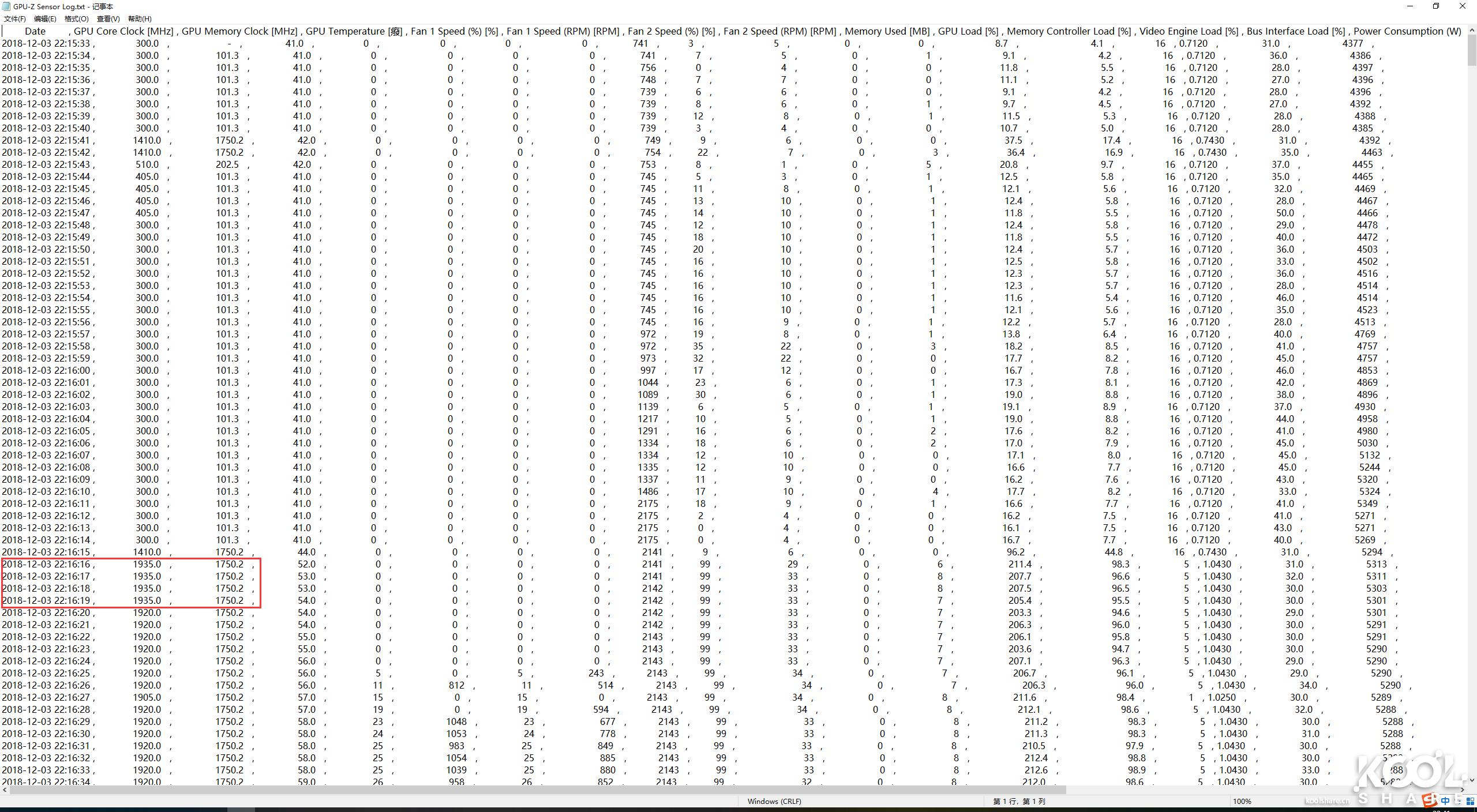The image size is (1477, 812).
Task: Close the Notepad window
Action: tap(1463, 6)
